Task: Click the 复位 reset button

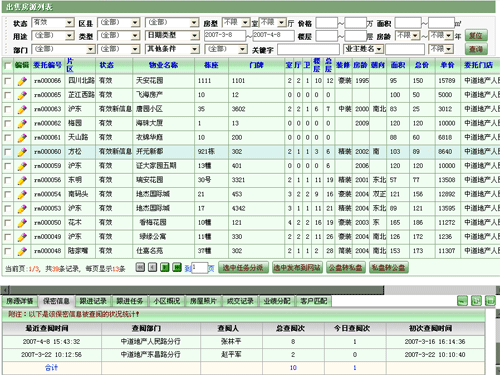Action: tap(476, 35)
